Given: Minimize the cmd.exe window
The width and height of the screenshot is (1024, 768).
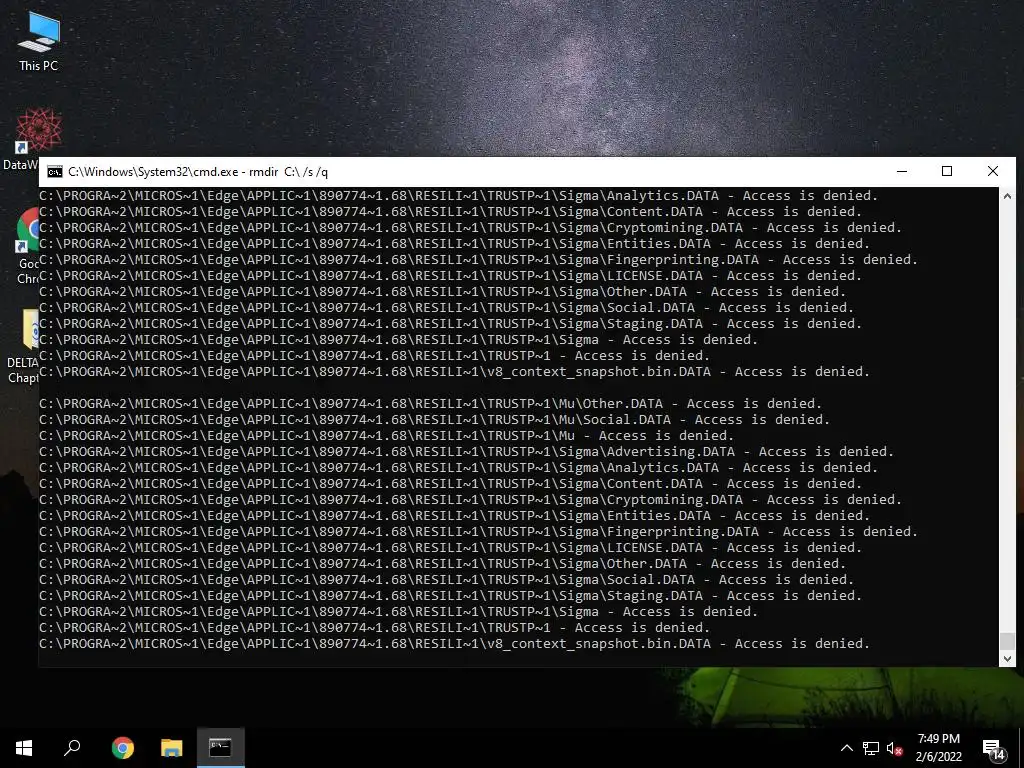Looking at the screenshot, I should point(902,172).
